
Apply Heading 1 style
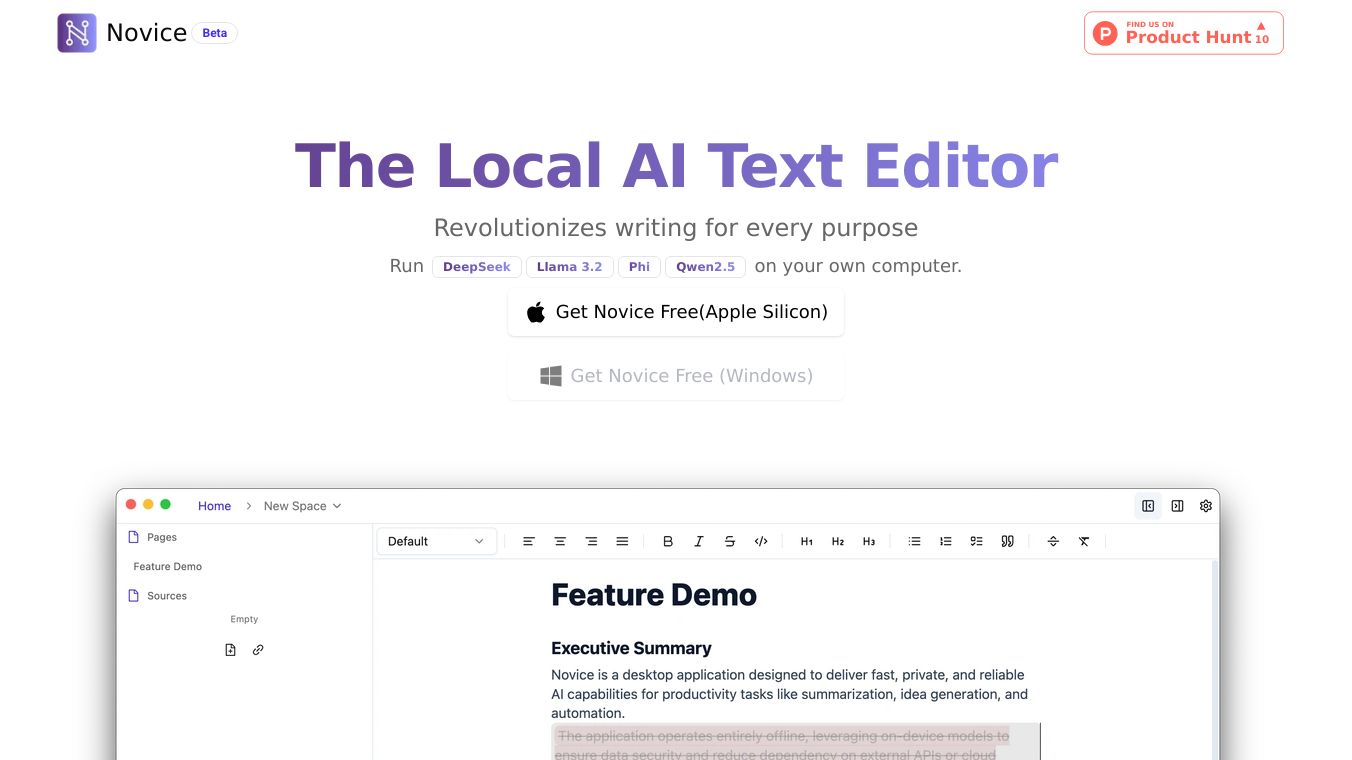[x=807, y=541]
